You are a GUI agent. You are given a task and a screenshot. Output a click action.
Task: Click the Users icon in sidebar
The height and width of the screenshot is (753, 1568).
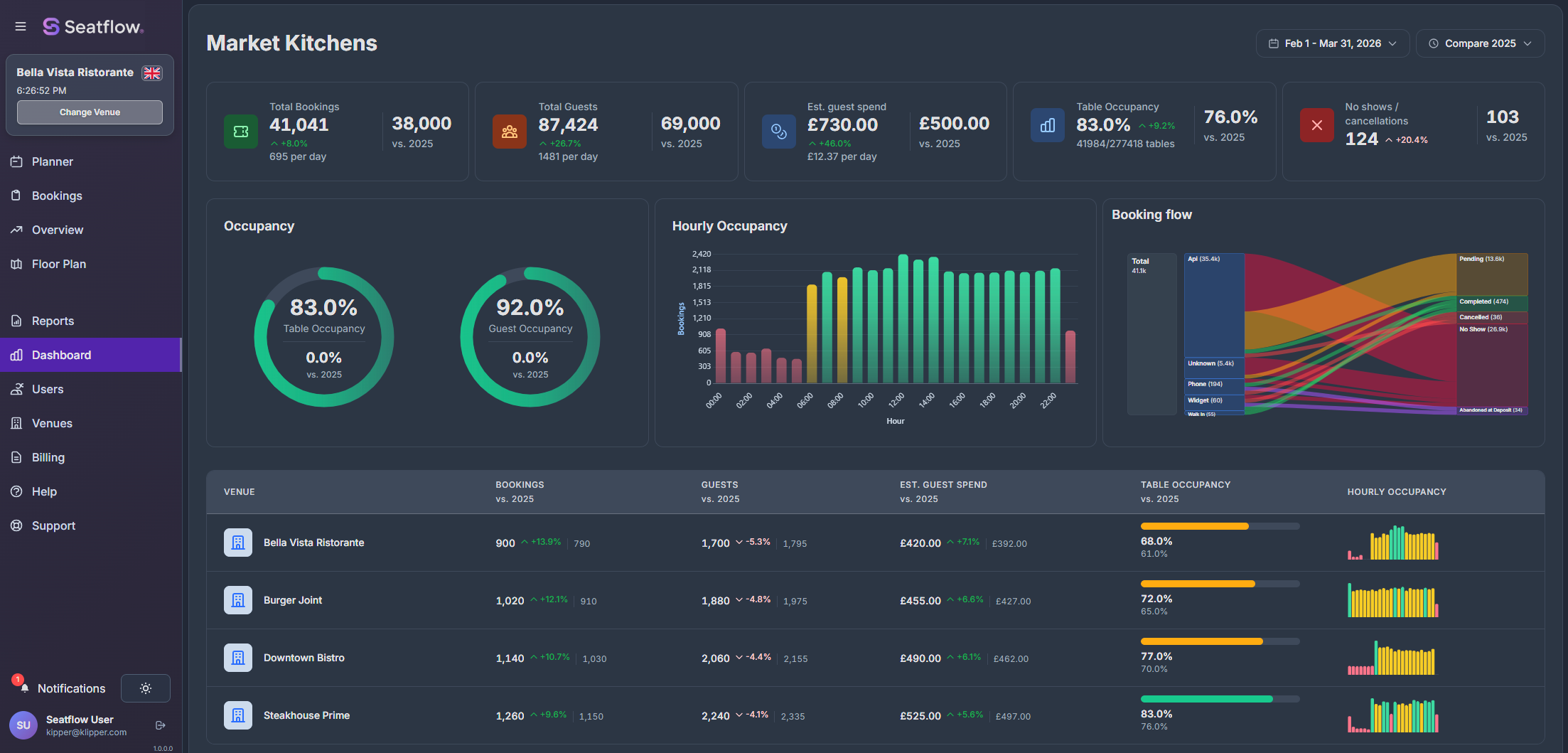(x=16, y=389)
